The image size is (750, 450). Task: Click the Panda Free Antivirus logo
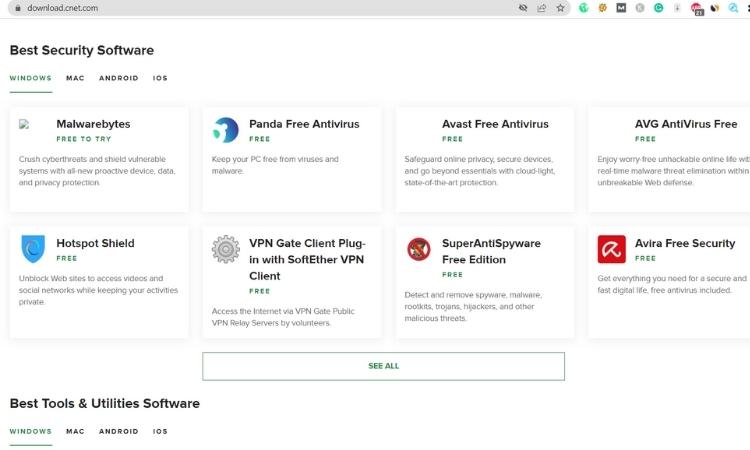coord(225,130)
